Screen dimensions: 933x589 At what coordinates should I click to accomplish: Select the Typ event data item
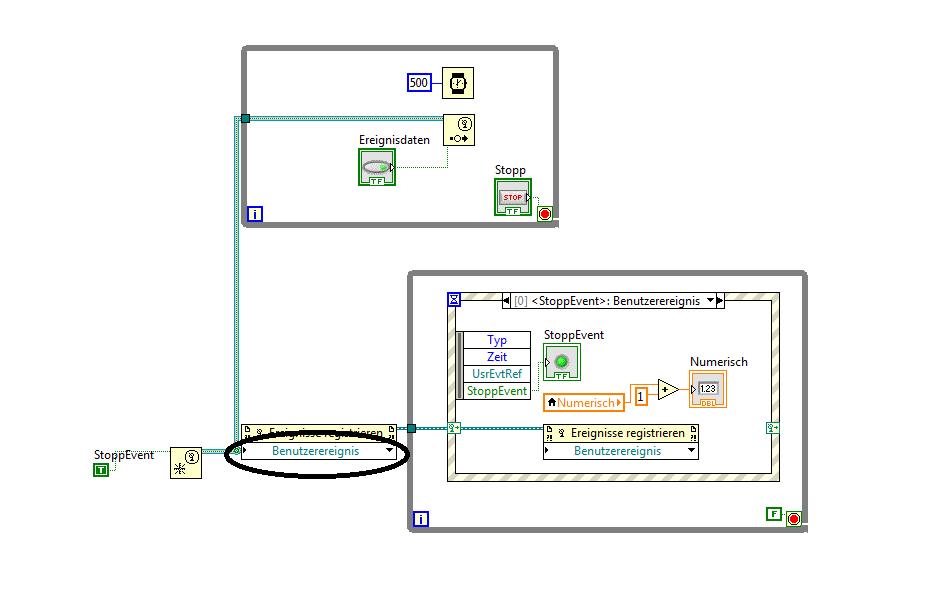[497, 340]
